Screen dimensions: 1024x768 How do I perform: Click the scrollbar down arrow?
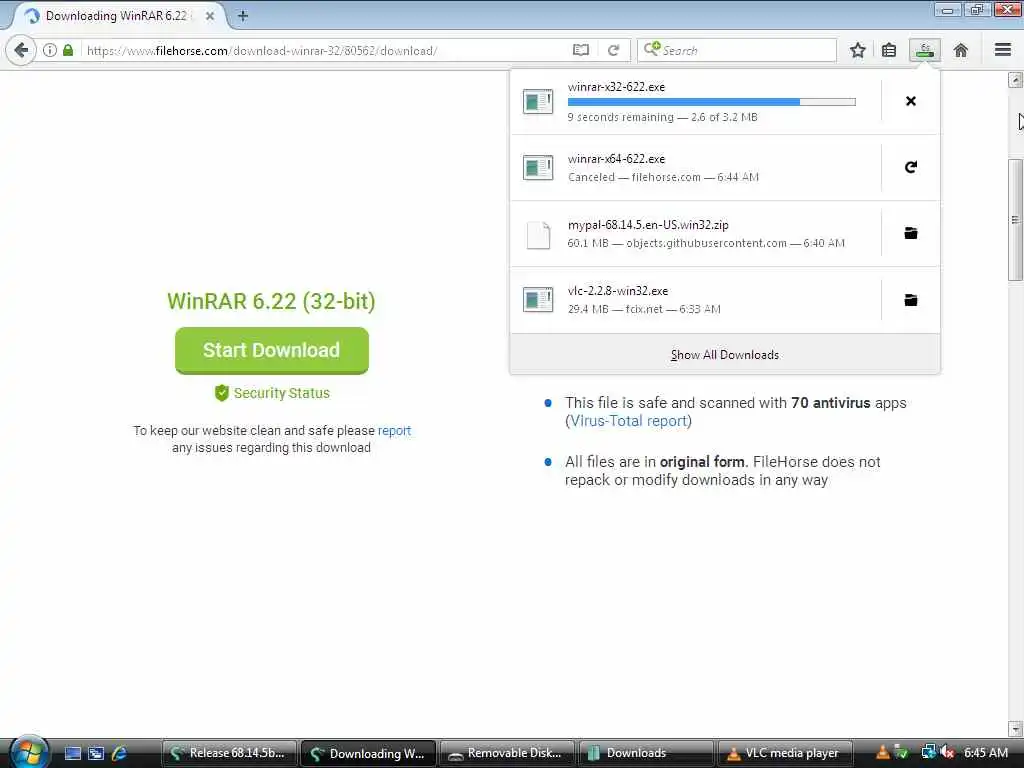coord(1015,728)
